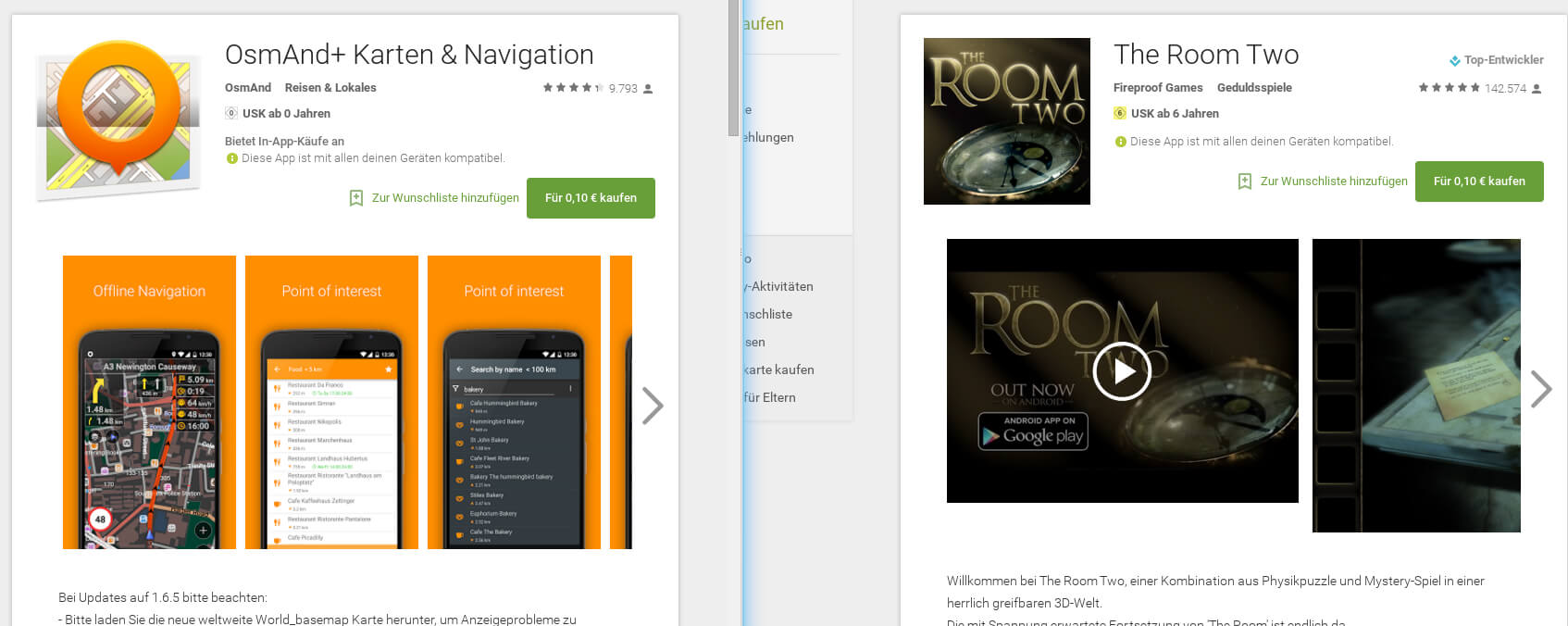The image size is (1568, 626).
Task: Click 'Bei Updates auf 1.6.5 bitte beachten:' text
Action: click(163, 597)
